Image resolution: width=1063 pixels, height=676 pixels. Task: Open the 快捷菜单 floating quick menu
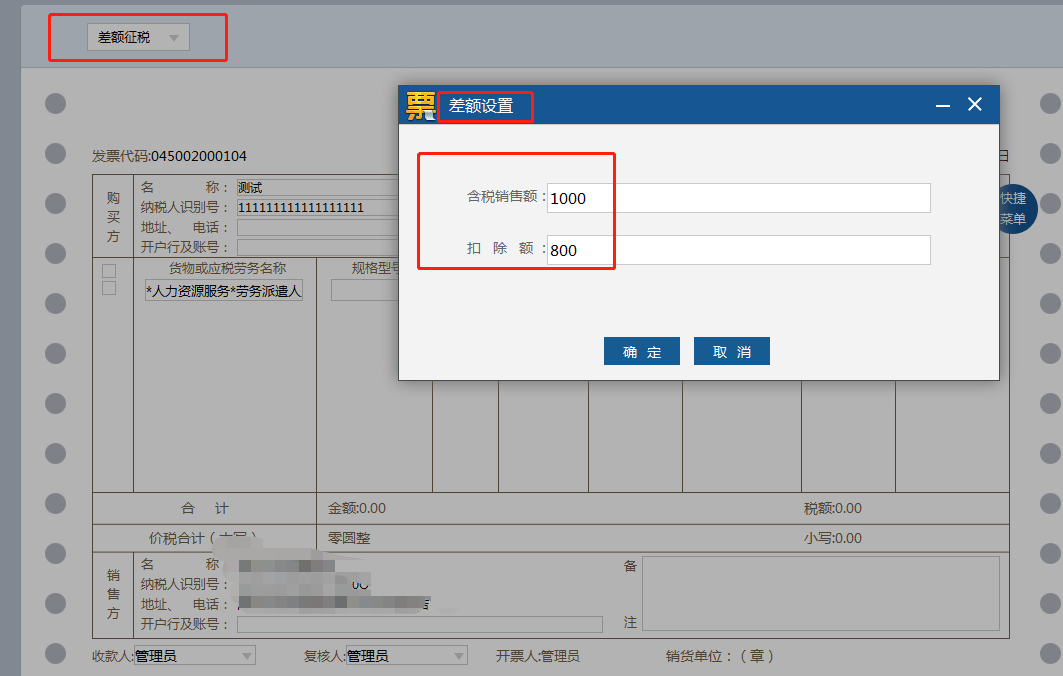[1016, 208]
